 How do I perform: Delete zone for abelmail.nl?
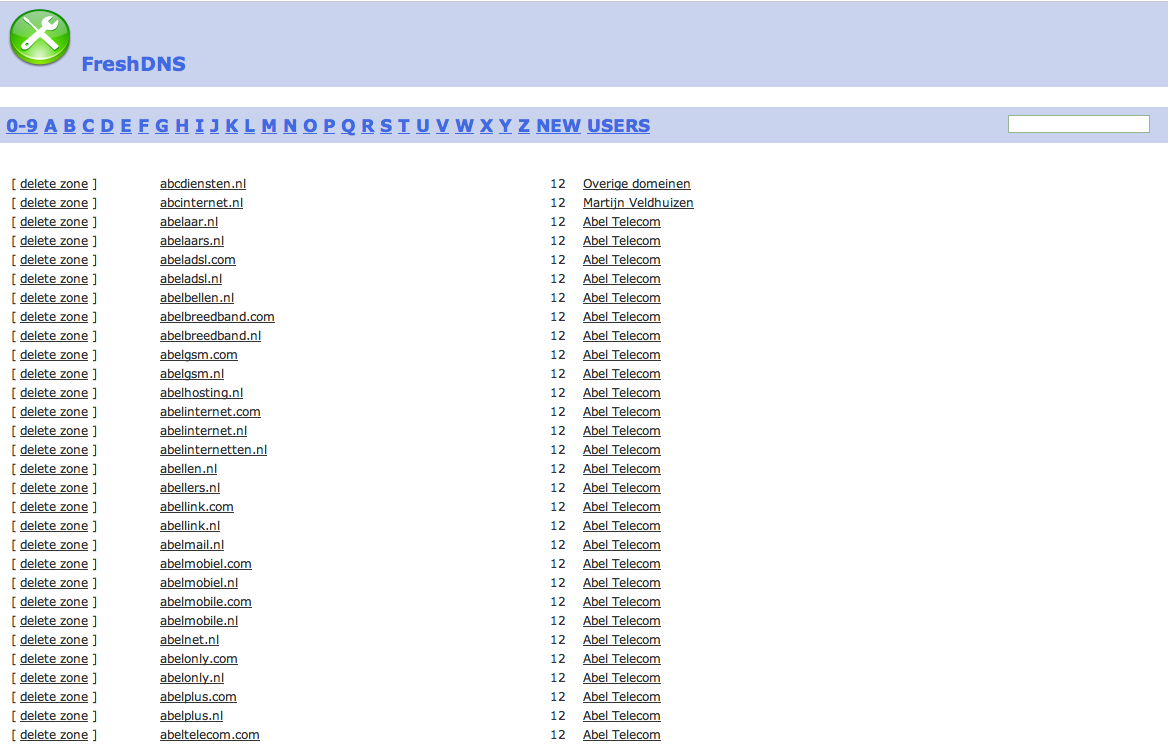(x=54, y=545)
